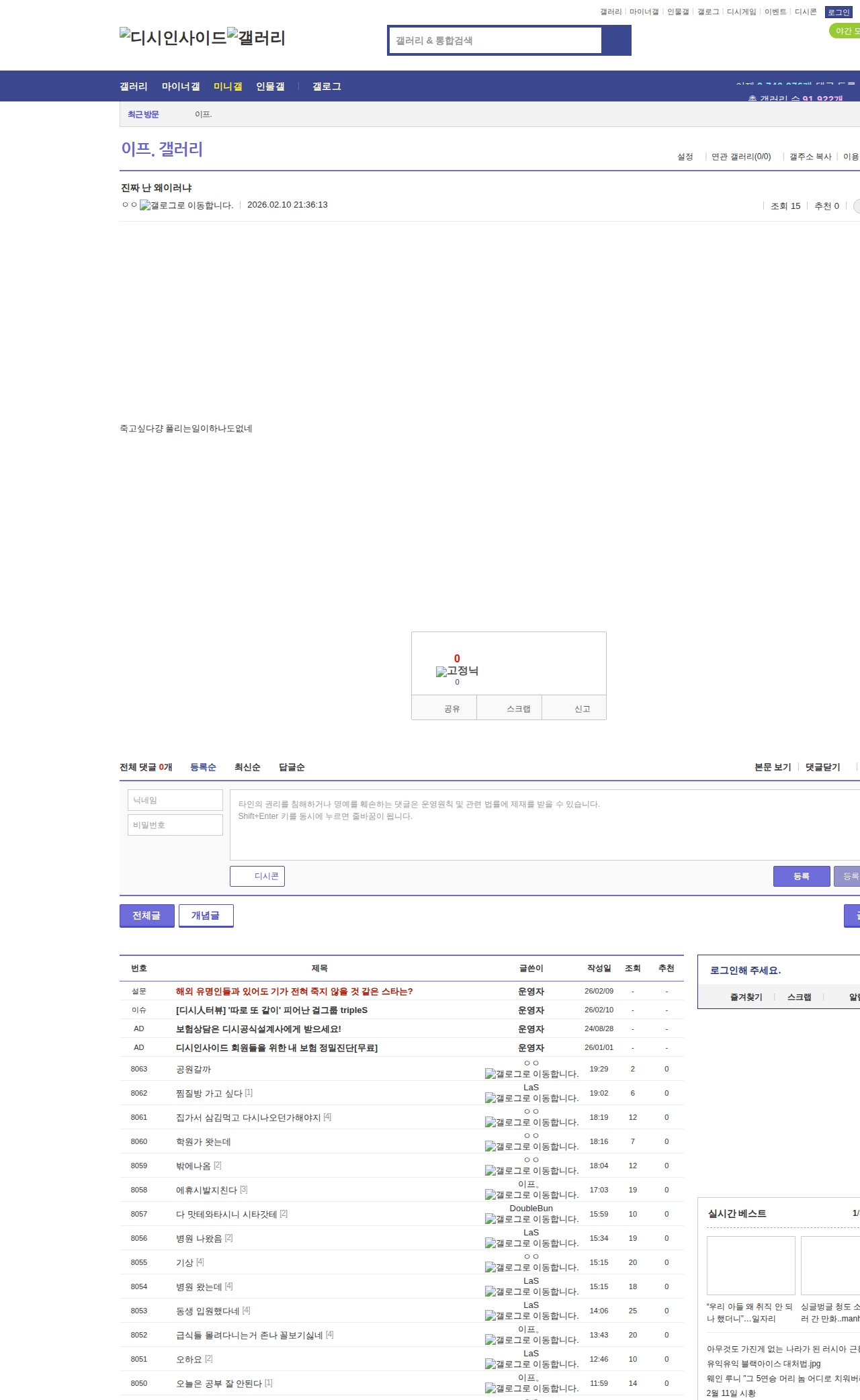This screenshot has height=1400, width=860.
Task: Open the post author's gallog icon beside the date
Action: [x=187, y=206]
